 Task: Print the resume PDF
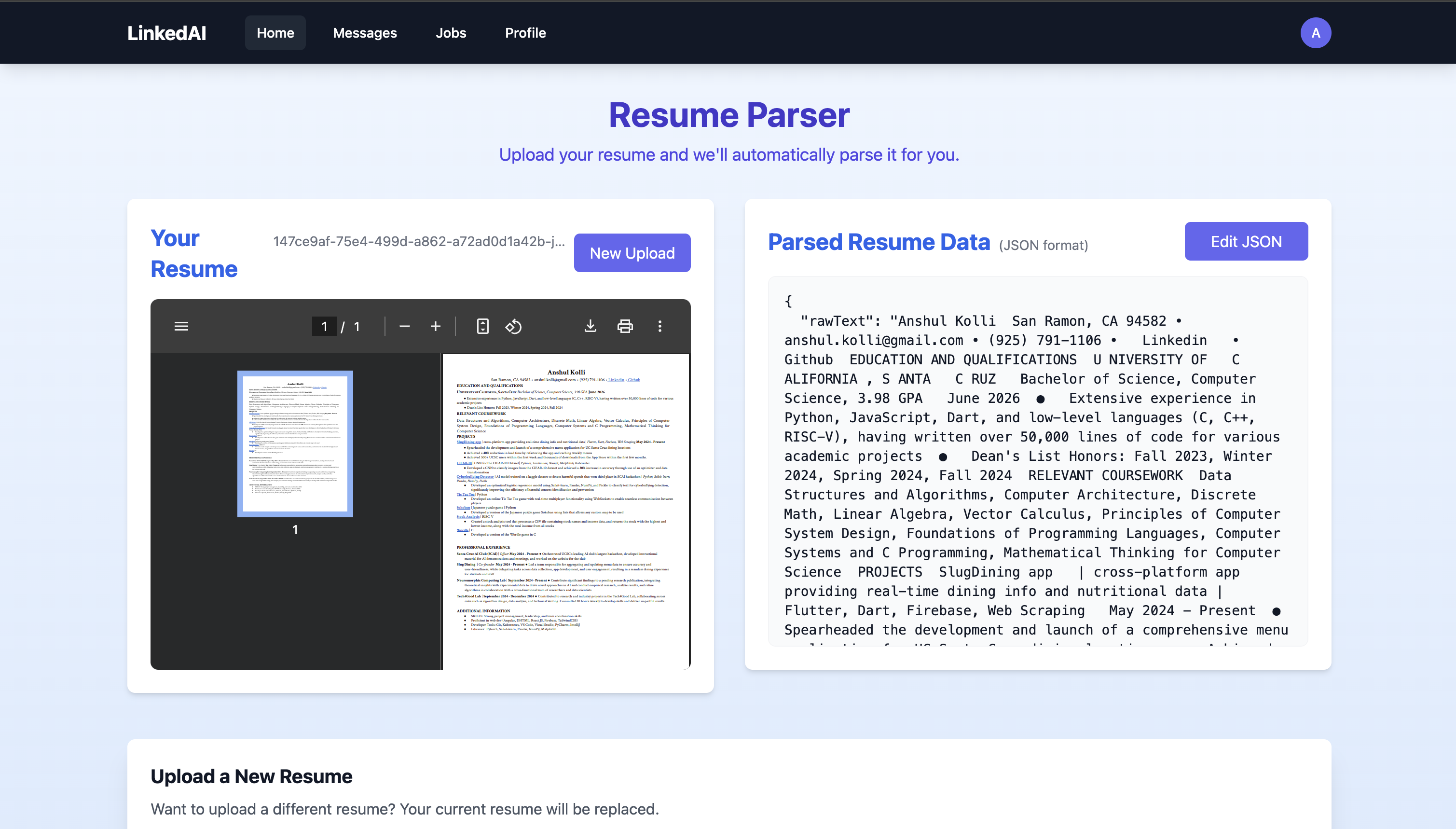pyautogui.click(x=625, y=326)
